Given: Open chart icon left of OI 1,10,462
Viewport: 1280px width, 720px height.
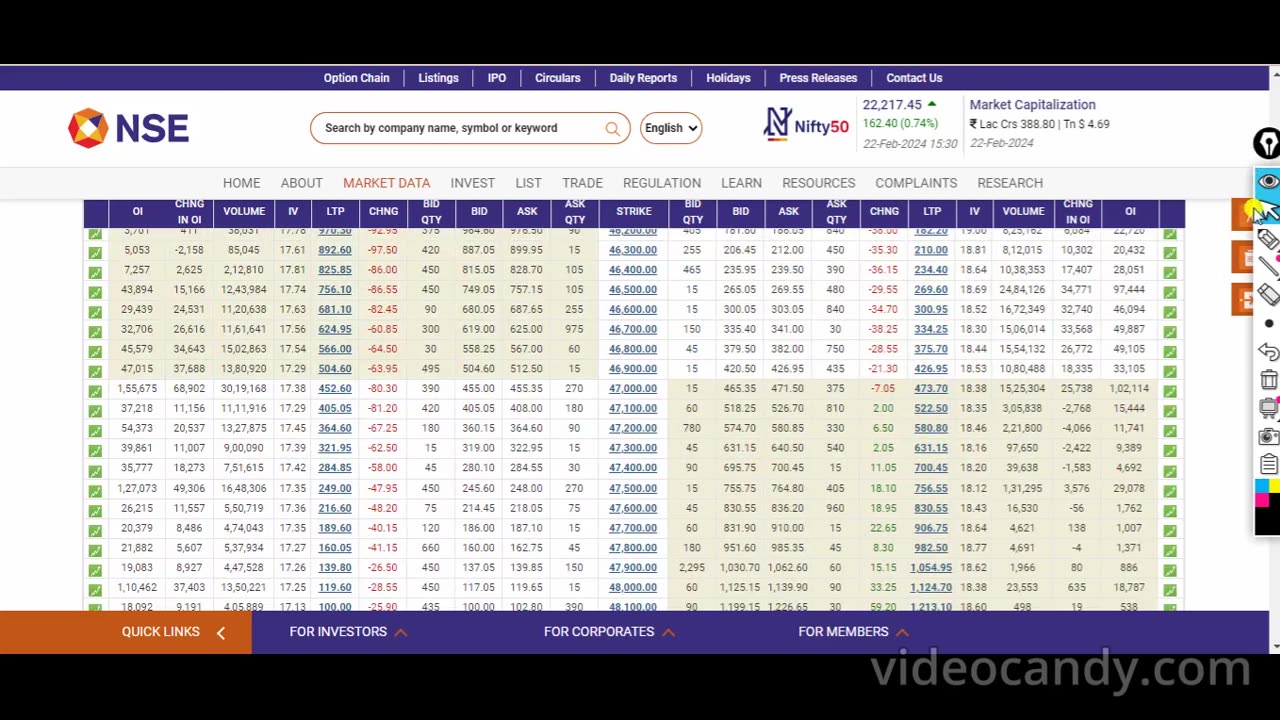Looking at the screenshot, I should point(95,590).
